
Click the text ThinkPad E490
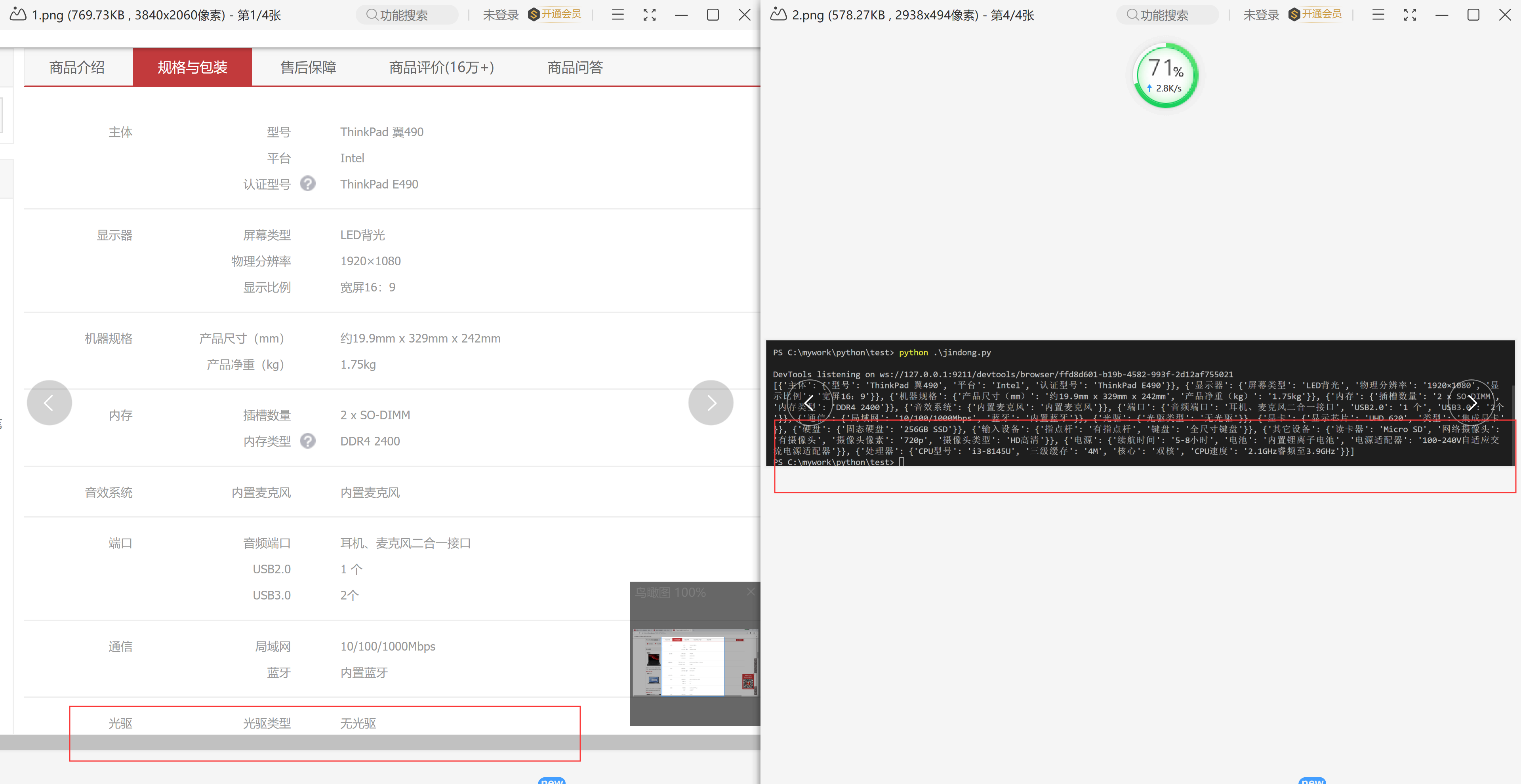coord(379,184)
